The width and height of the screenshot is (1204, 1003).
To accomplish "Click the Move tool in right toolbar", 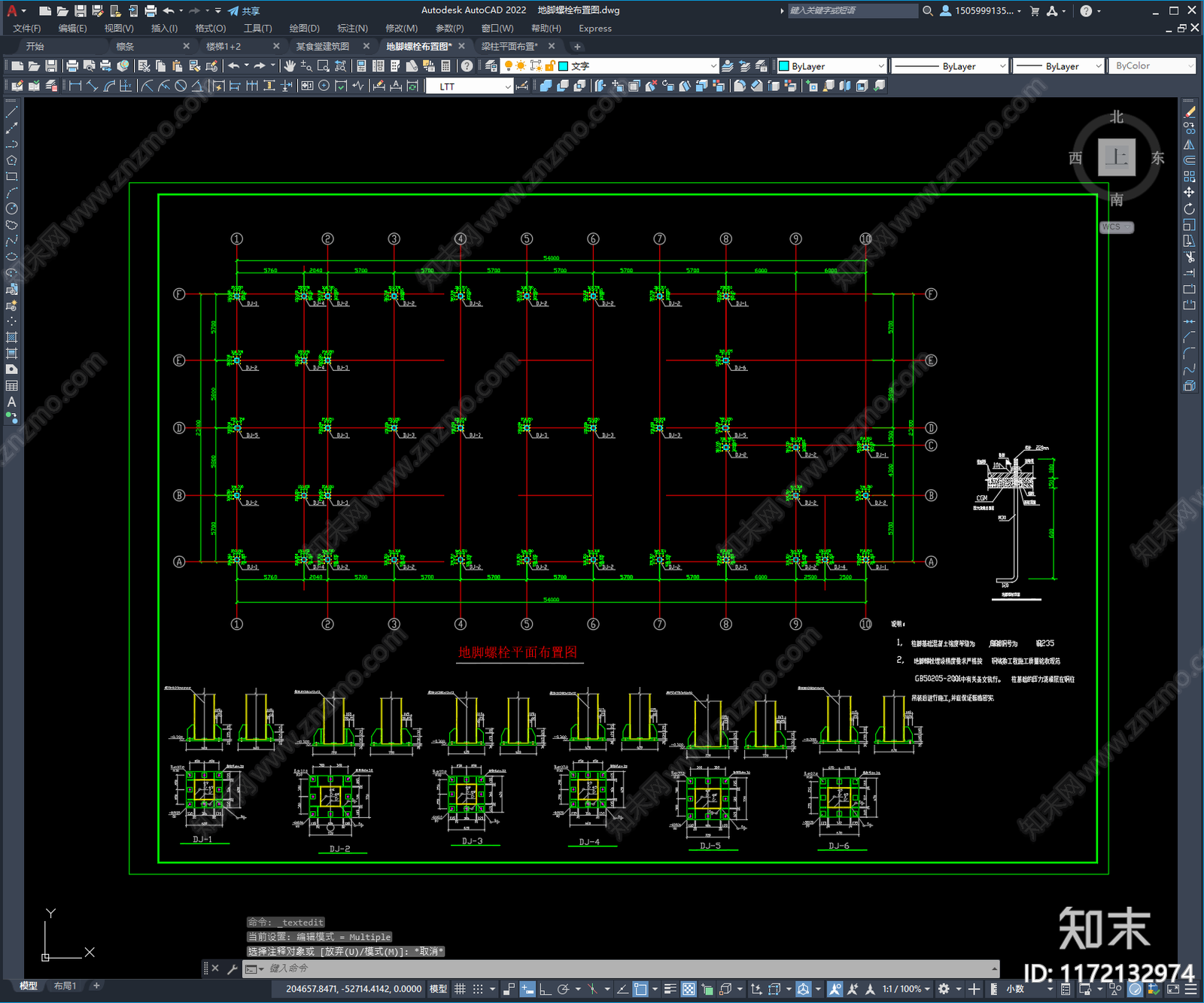I will click(1189, 193).
